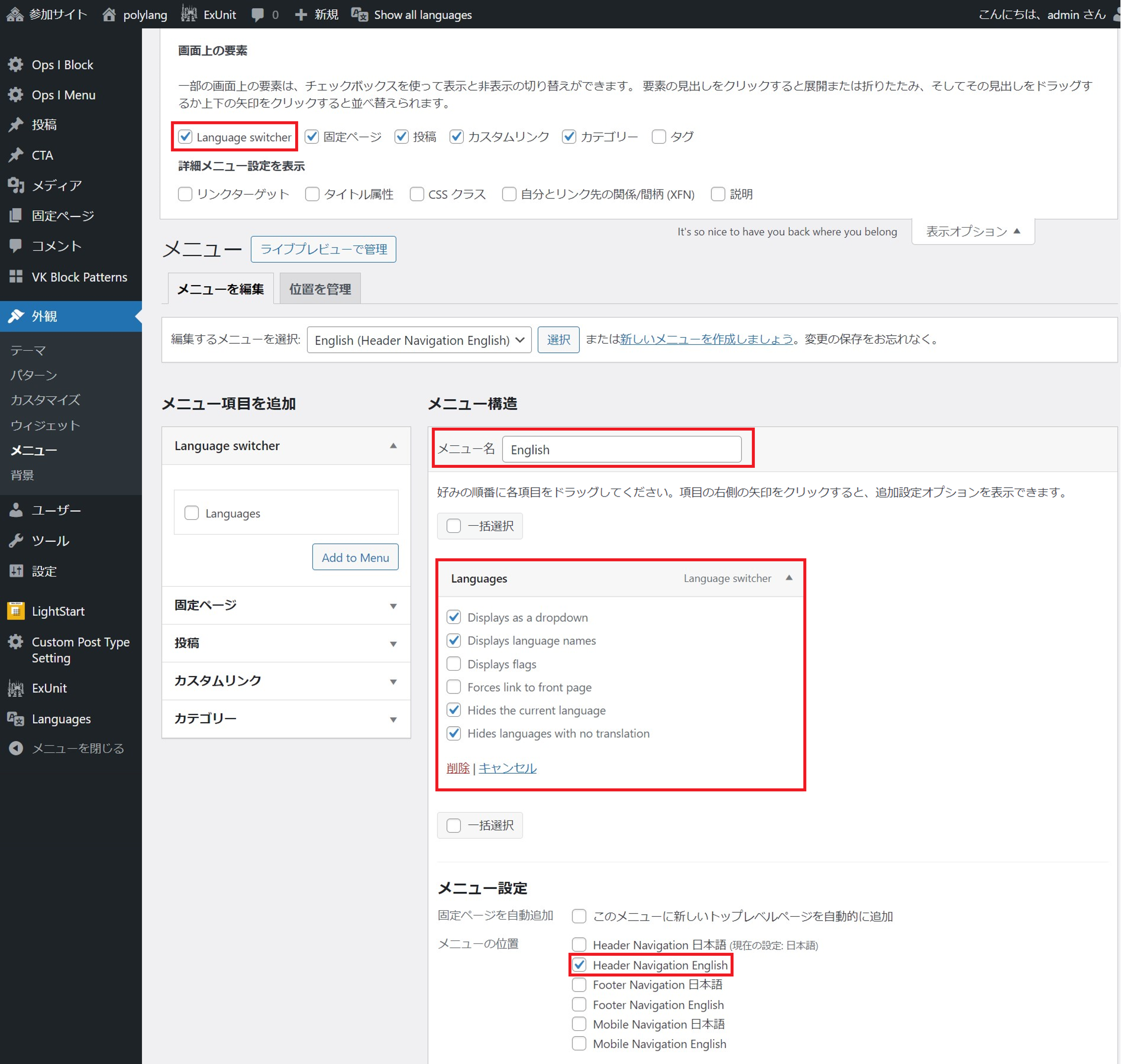The image size is (1121, 1064).
Task: Open the ツール wrench icon menu
Action: [16, 540]
